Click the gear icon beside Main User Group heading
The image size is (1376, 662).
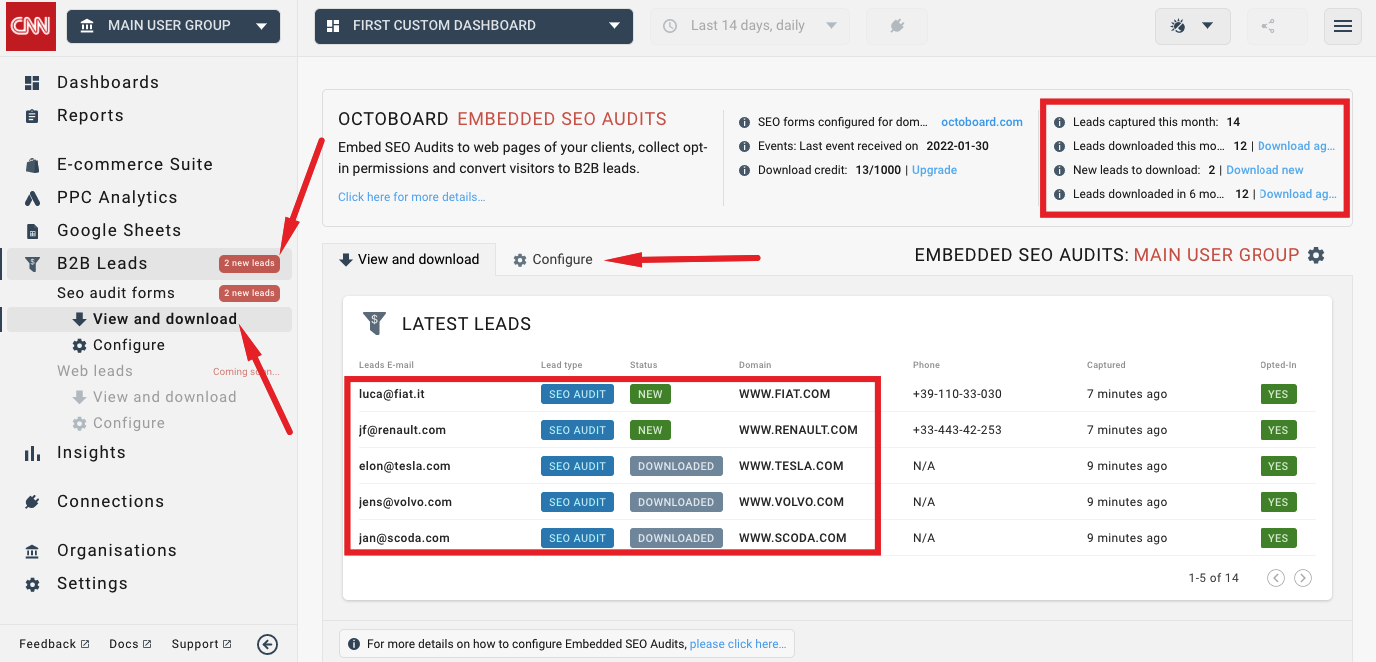click(1316, 255)
